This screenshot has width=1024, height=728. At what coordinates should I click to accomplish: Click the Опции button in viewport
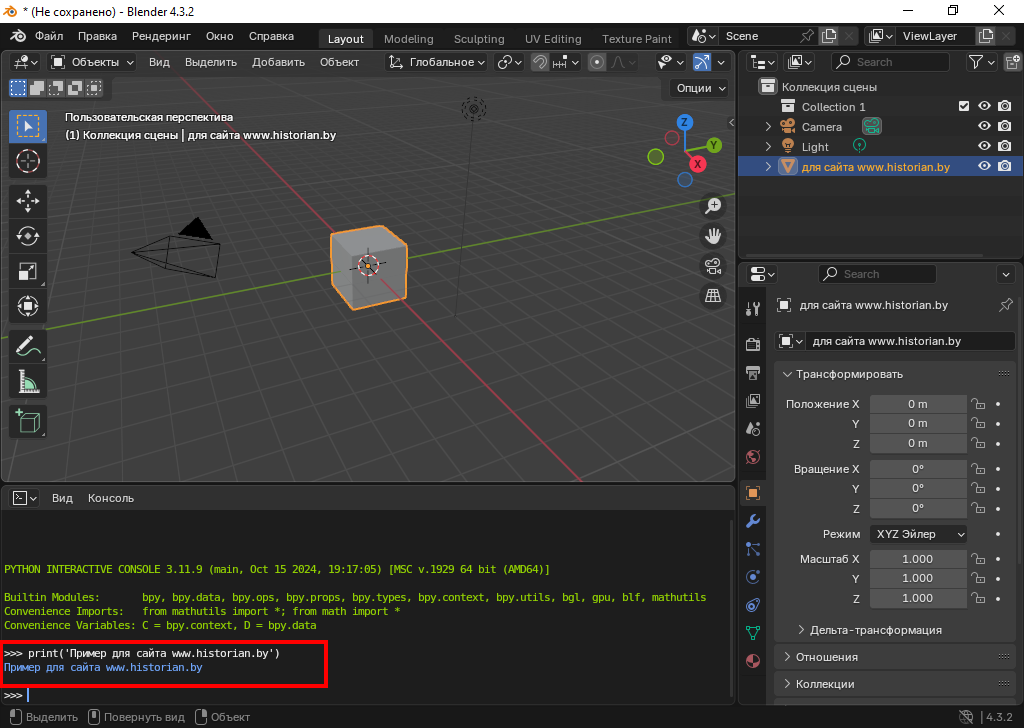tap(700, 88)
